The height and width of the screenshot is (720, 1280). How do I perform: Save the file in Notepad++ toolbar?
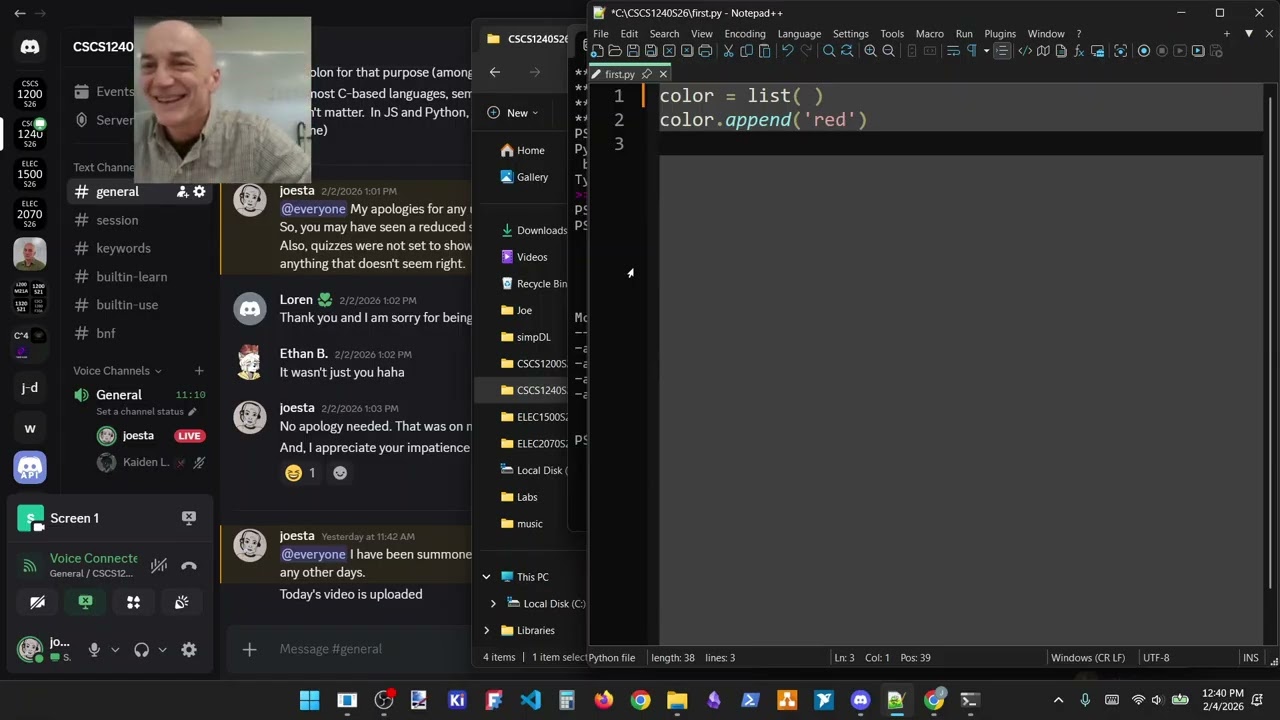[x=633, y=51]
